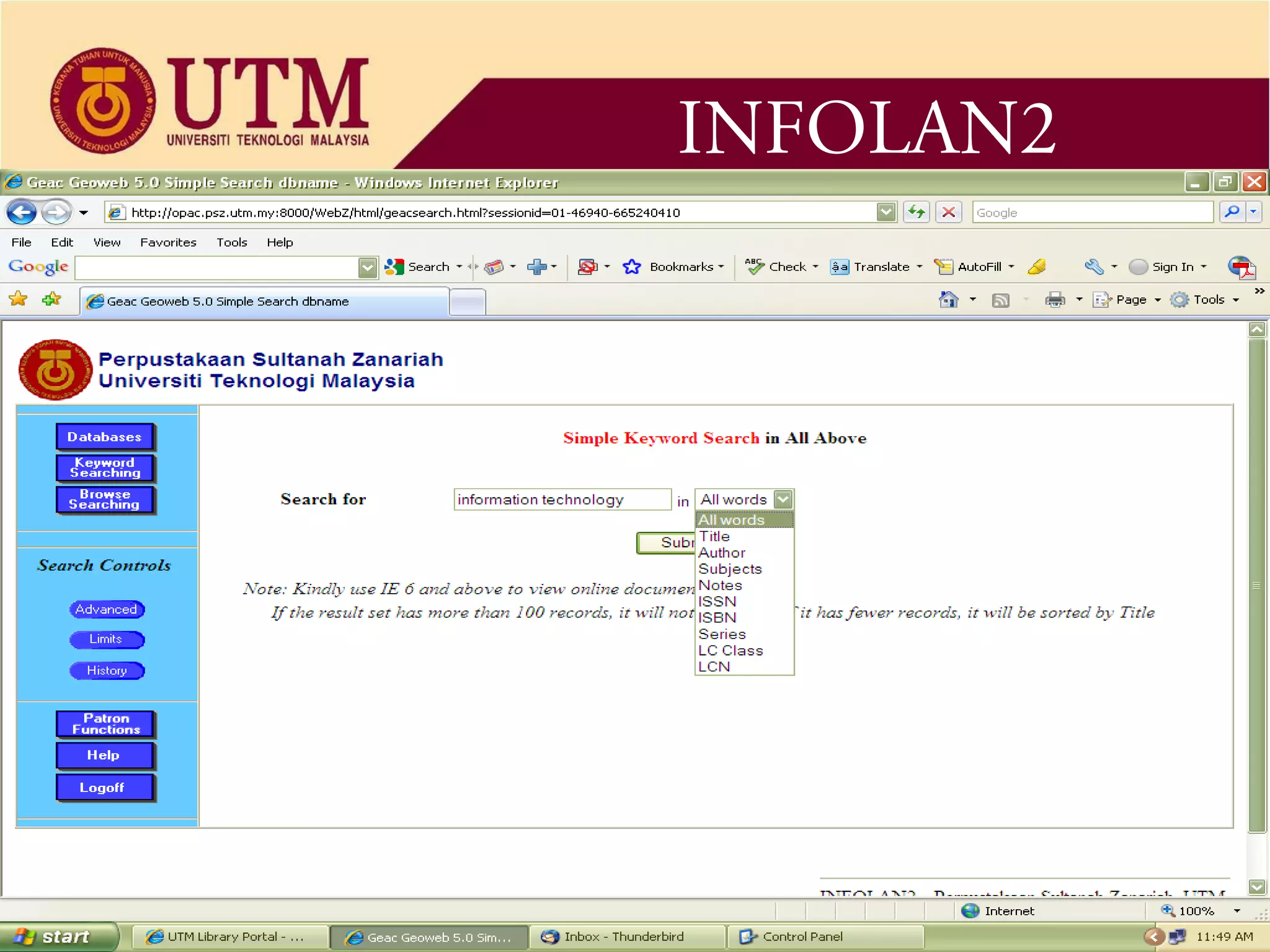This screenshot has height=952, width=1270.
Task: Open a new blank browser tab
Action: coord(468,302)
